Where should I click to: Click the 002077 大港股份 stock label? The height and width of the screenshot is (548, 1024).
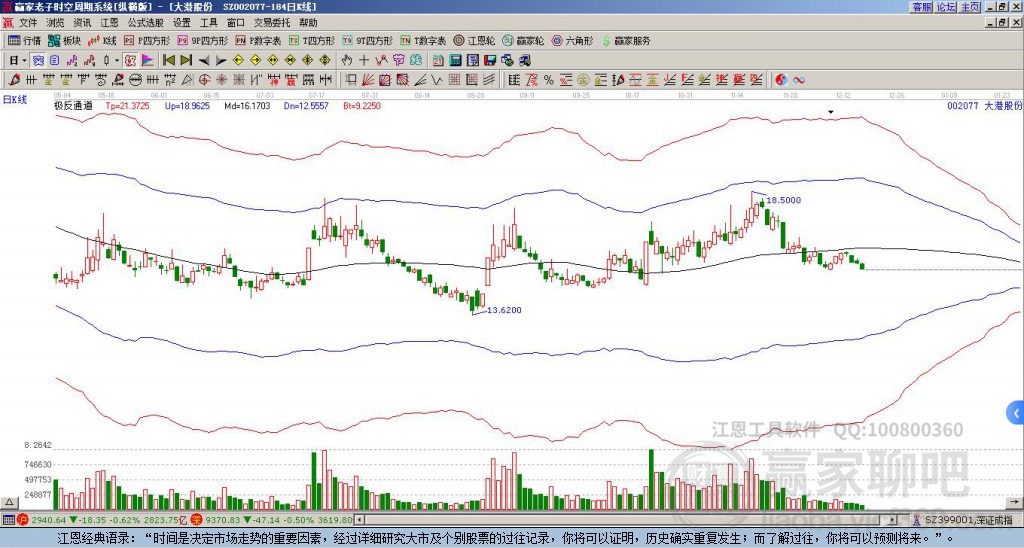pos(983,105)
